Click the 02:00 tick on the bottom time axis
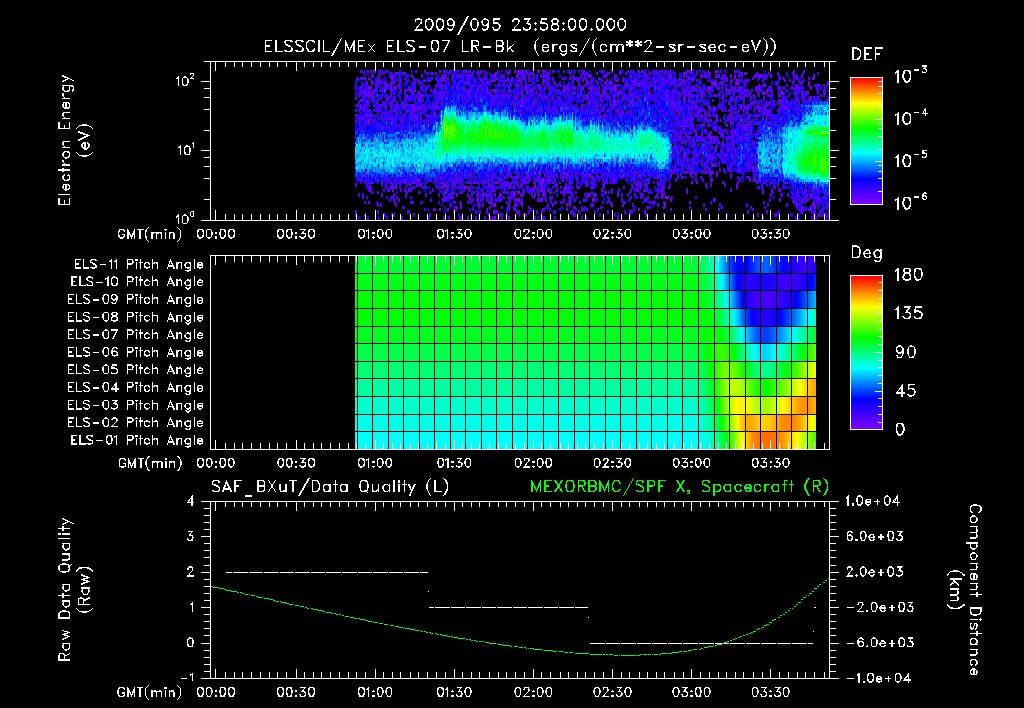This screenshot has height=708, width=1024. click(x=533, y=692)
